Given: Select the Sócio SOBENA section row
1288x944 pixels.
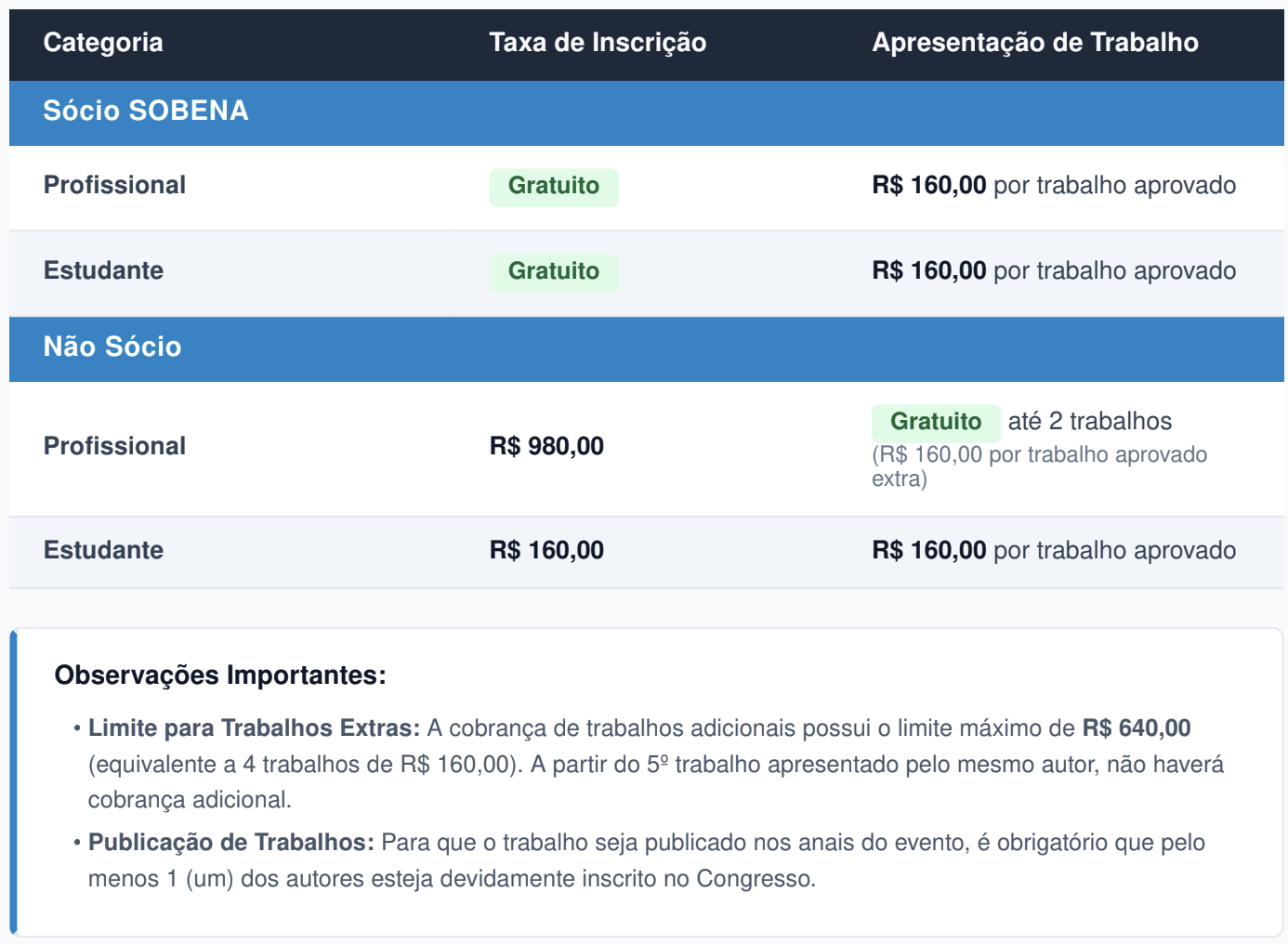Looking at the screenshot, I should pyautogui.click(x=647, y=112).
